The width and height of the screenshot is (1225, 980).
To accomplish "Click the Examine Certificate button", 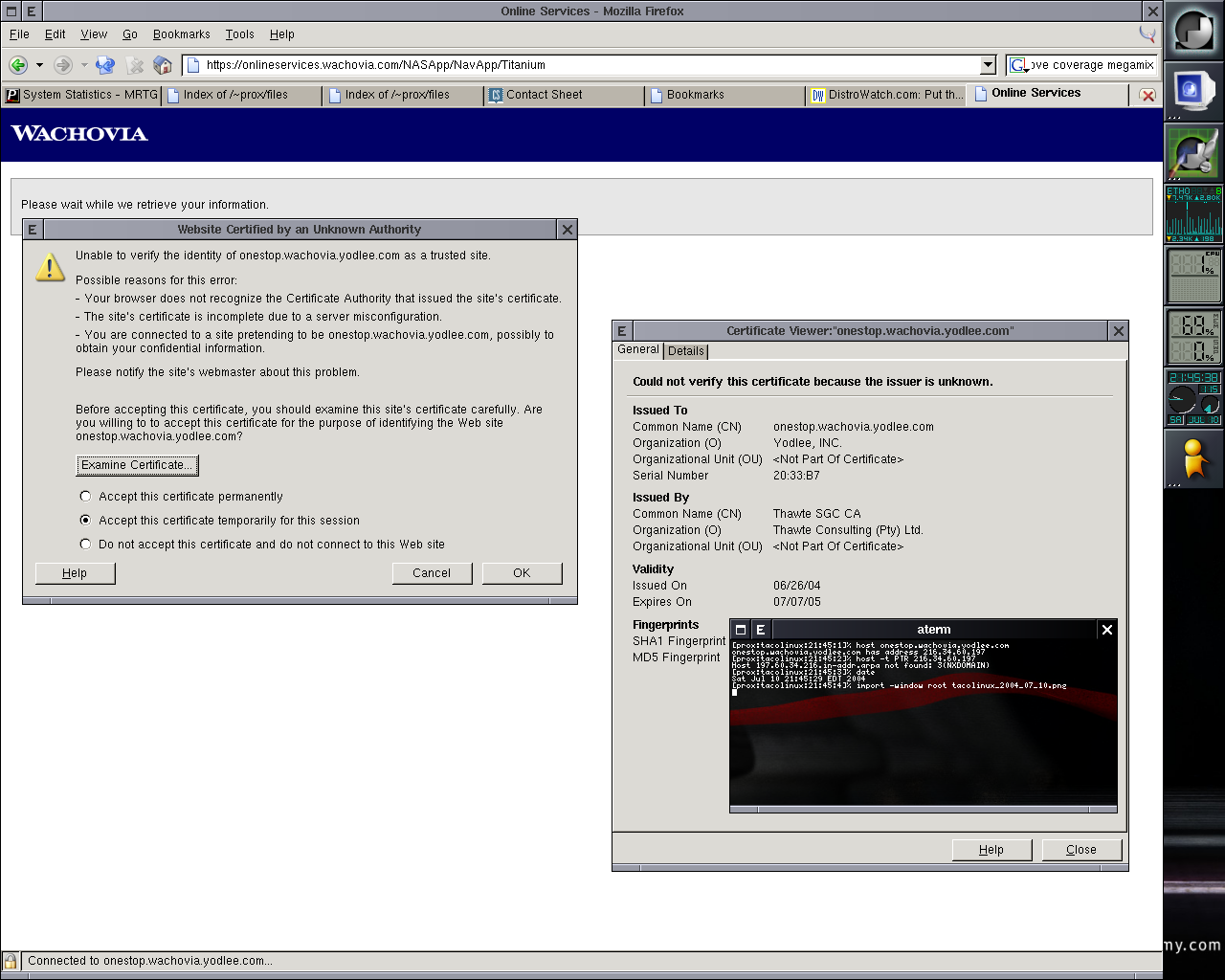I will click(137, 465).
